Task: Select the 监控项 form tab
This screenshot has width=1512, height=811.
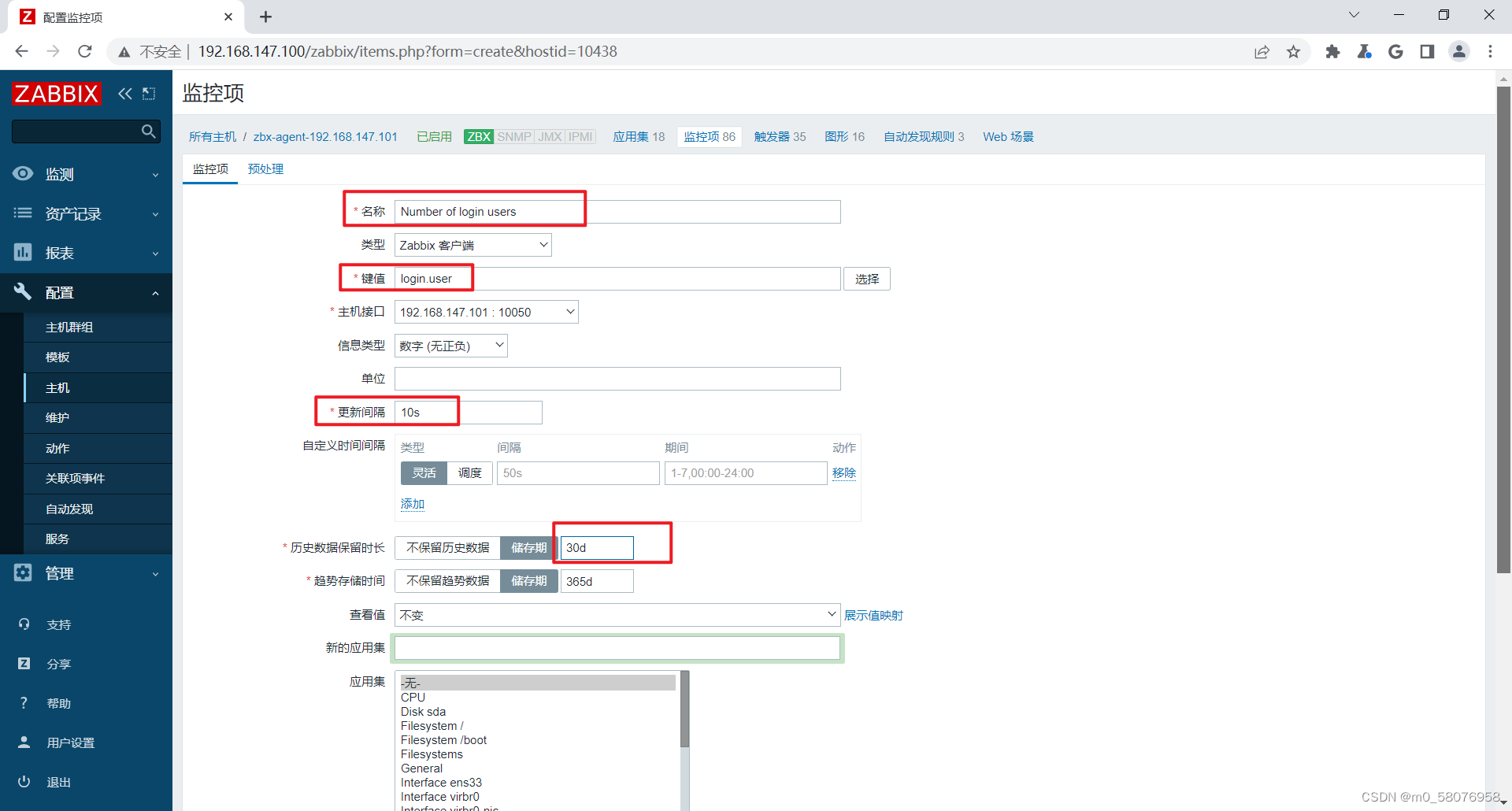Action: pos(210,168)
